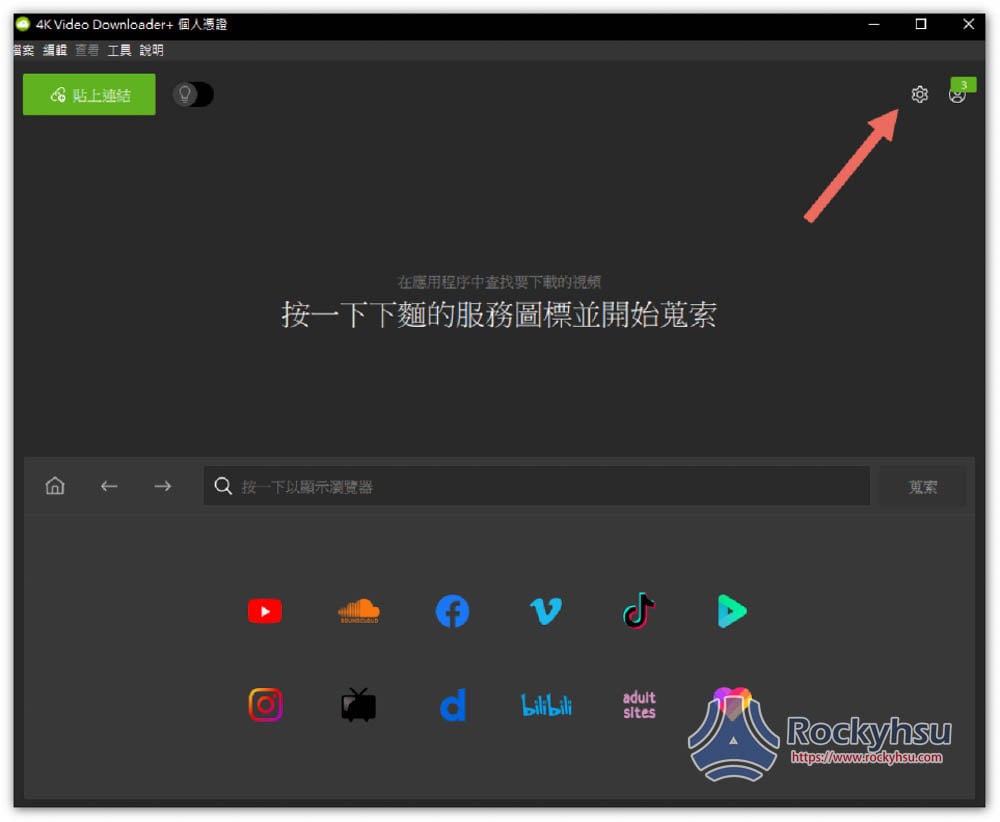The height and width of the screenshot is (822, 1000).
Task: Open settings via the gear icon
Action: point(919,94)
